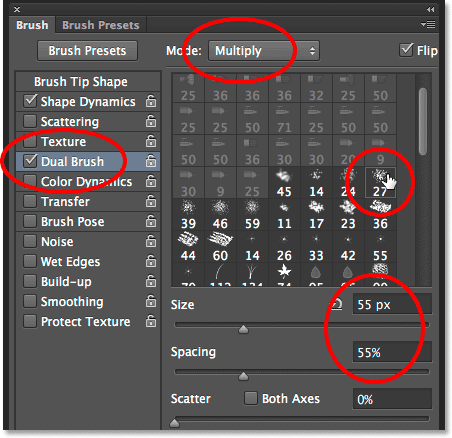Image resolution: width=452 pixels, height=438 pixels.
Task: Pick the 39 spatter brush thumbnail
Action: click(188, 215)
